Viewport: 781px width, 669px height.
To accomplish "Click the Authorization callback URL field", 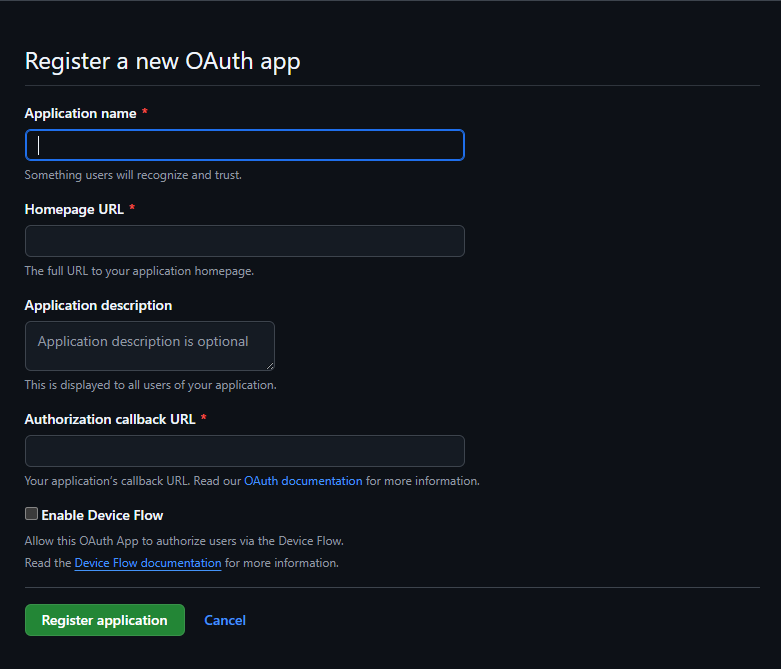I will coord(245,451).
